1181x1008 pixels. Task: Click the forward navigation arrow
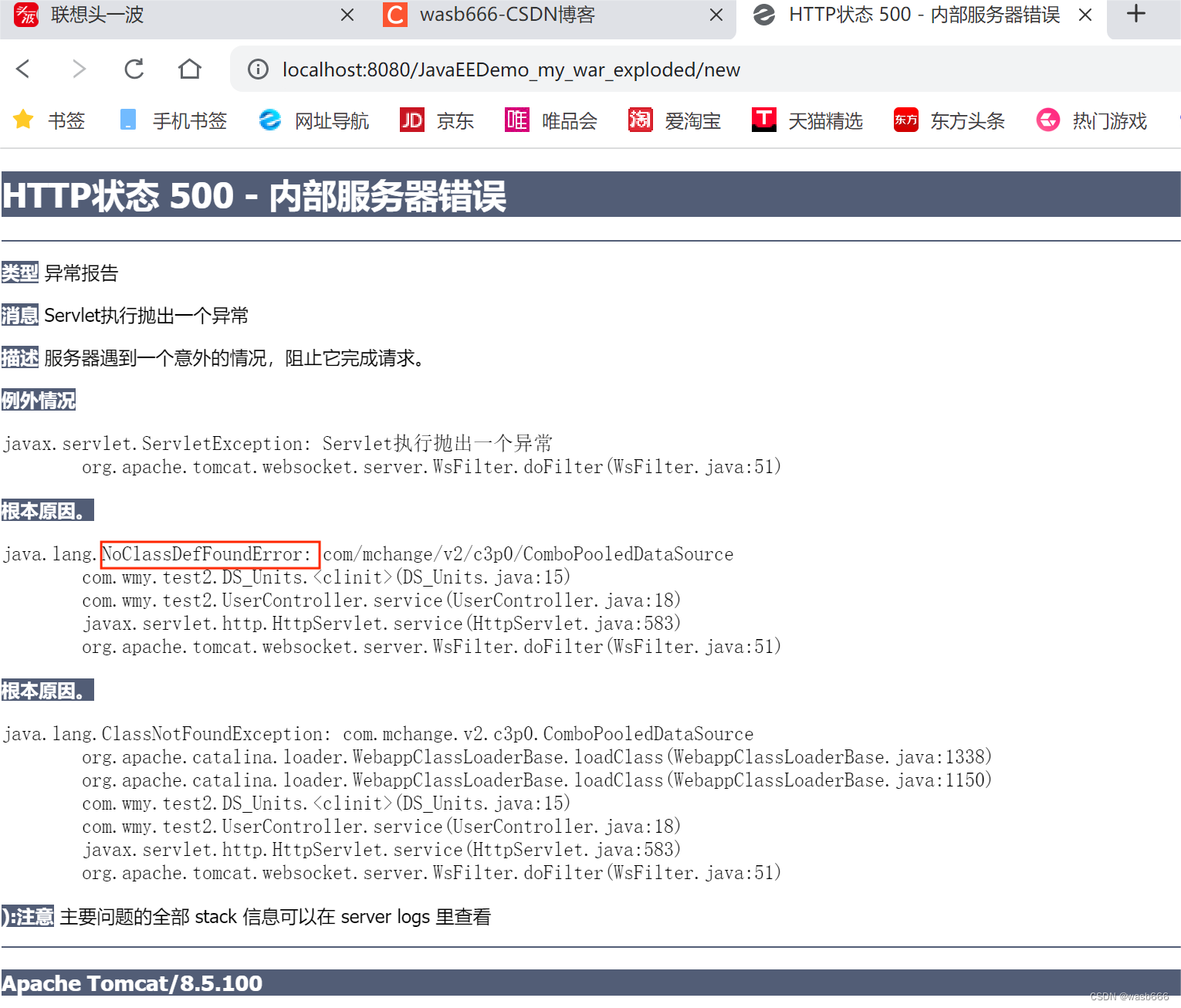pos(80,69)
